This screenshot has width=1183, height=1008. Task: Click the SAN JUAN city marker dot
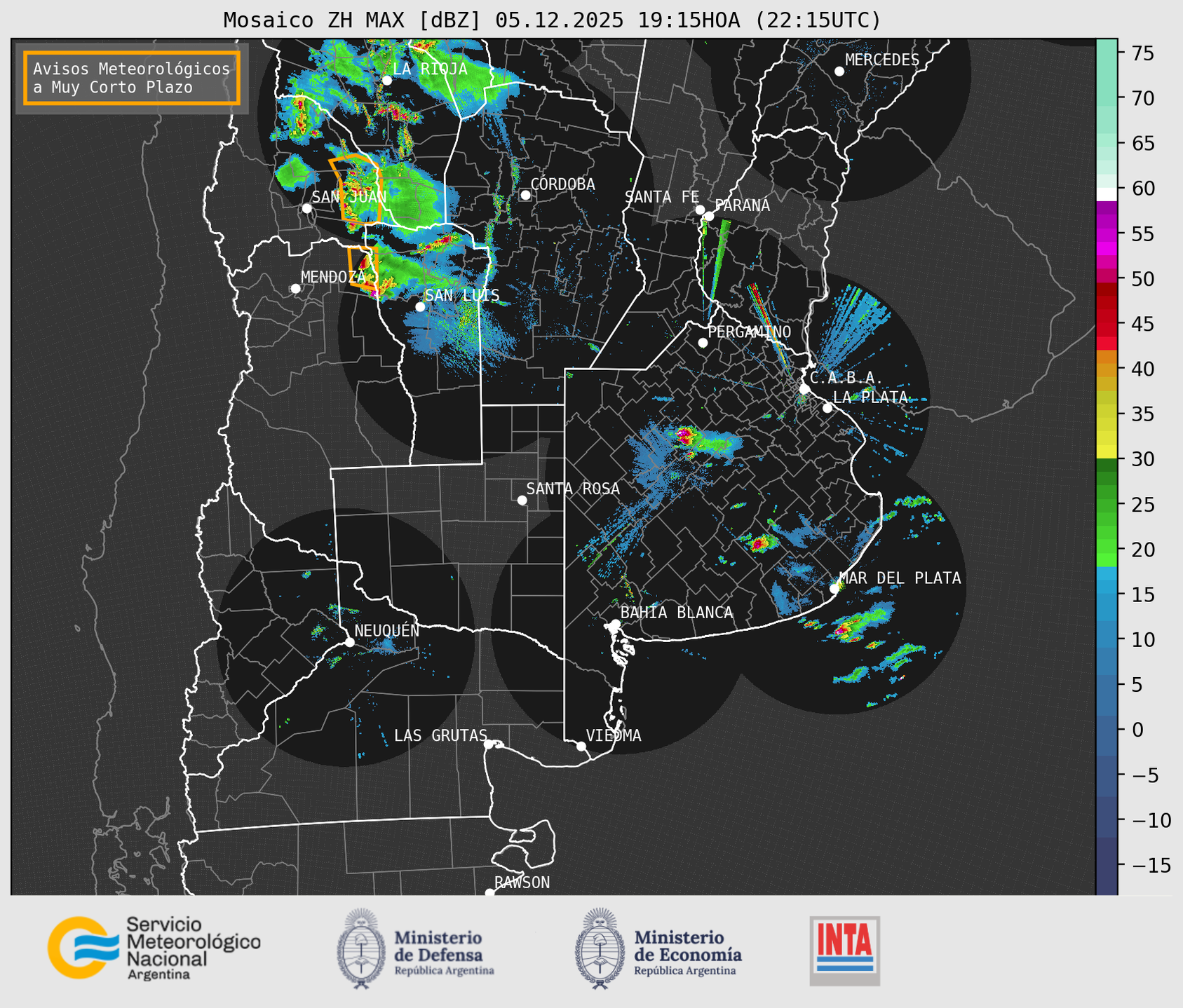pos(306,208)
